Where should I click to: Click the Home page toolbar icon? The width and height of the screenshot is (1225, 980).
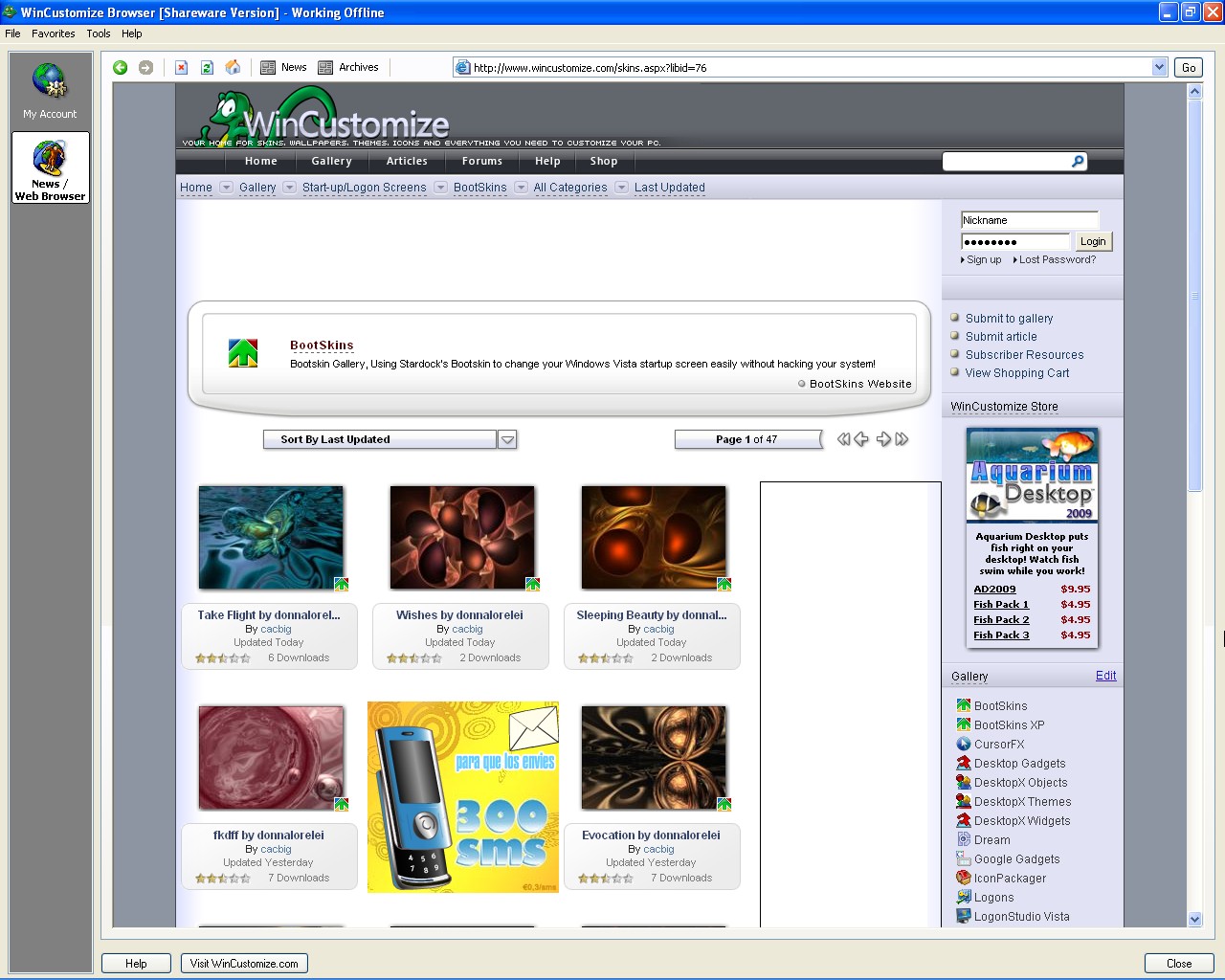point(233,67)
